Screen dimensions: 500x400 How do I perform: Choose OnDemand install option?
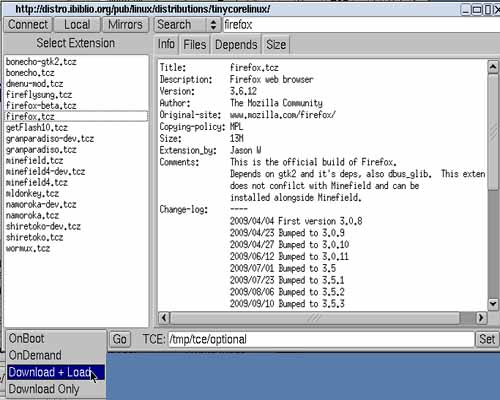[56, 355]
